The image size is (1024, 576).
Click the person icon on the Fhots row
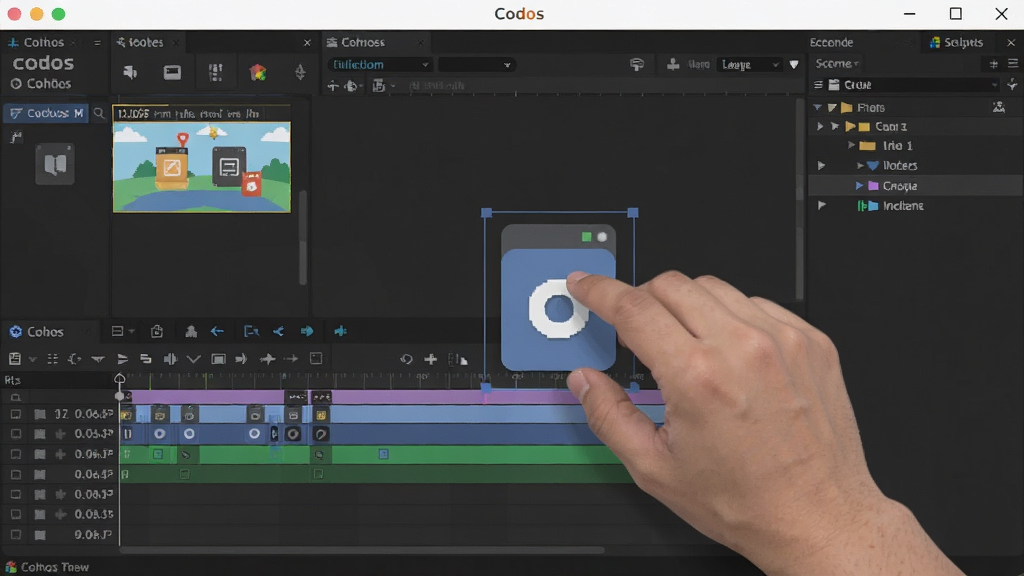999,107
